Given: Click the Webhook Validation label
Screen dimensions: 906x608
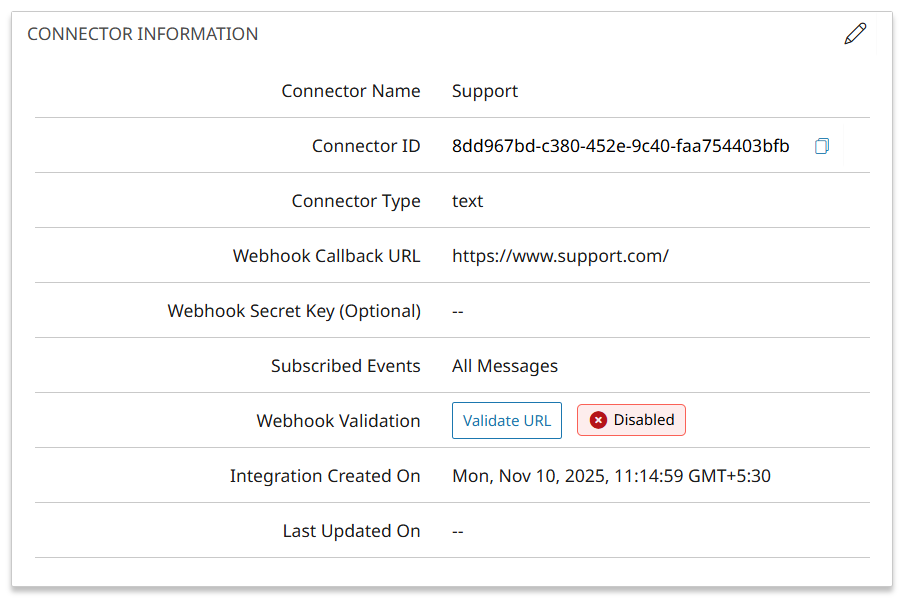Looking at the screenshot, I should (x=338, y=421).
